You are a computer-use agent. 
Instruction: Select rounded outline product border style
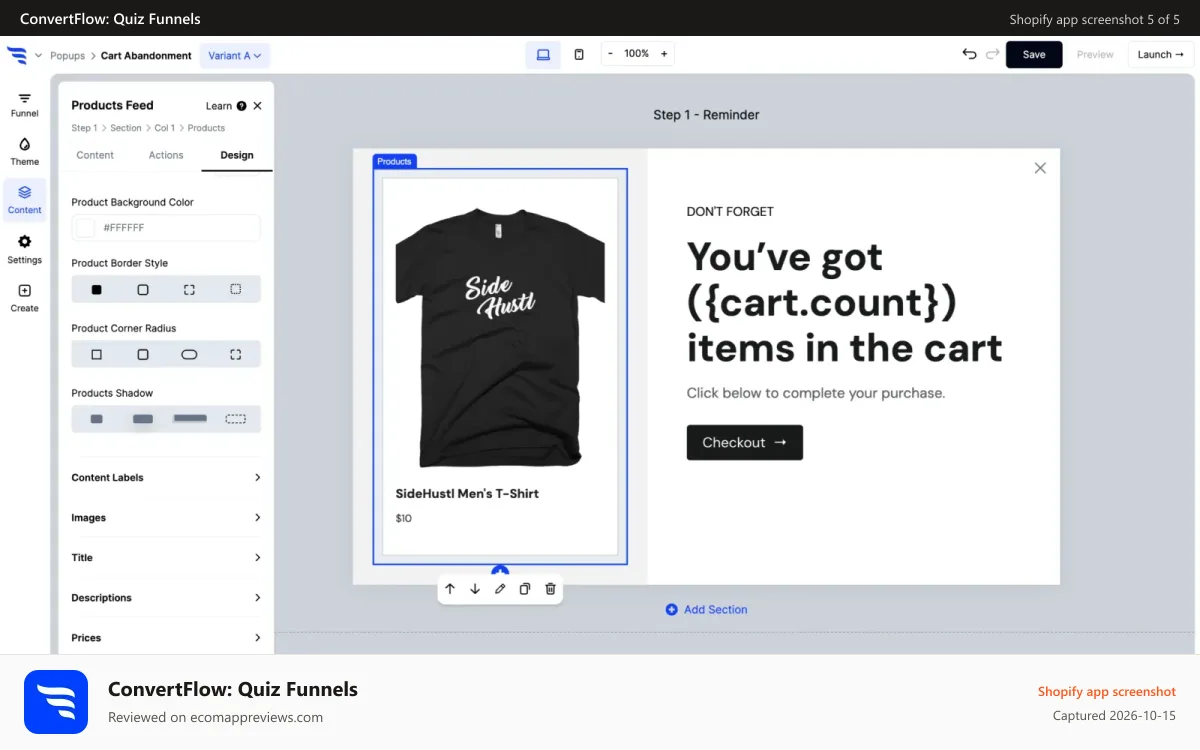[143, 289]
